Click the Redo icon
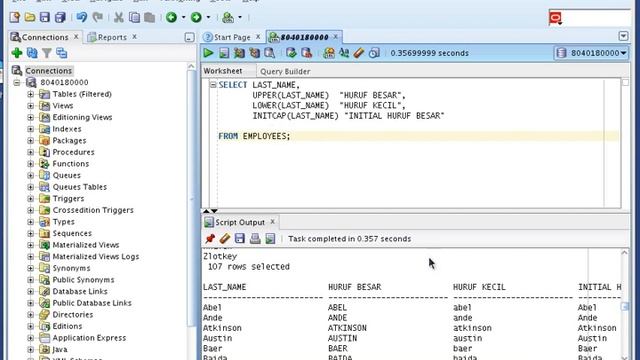Viewport: 640px width, 360px height. point(98,17)
